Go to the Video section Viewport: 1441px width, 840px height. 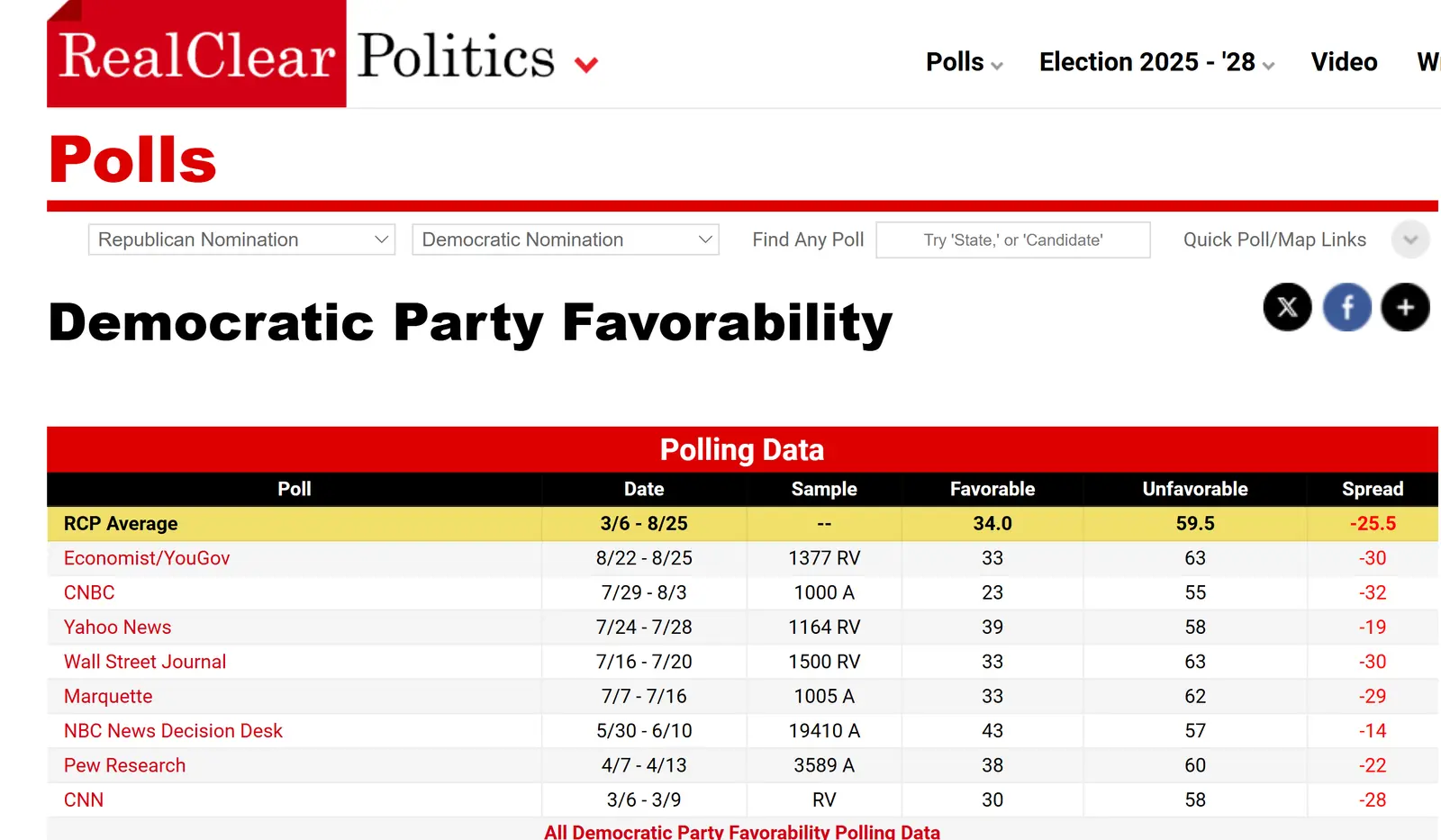point(1344,62)
